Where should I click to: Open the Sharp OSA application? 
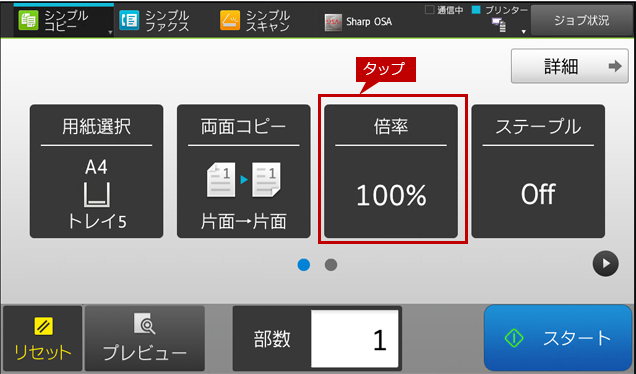(x=358, y=21)
